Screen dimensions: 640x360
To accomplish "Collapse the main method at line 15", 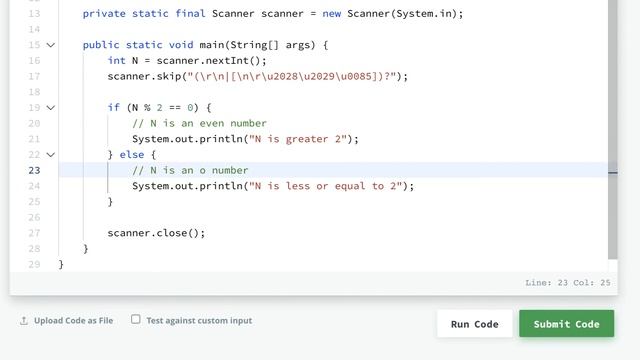I will [51, 45].
